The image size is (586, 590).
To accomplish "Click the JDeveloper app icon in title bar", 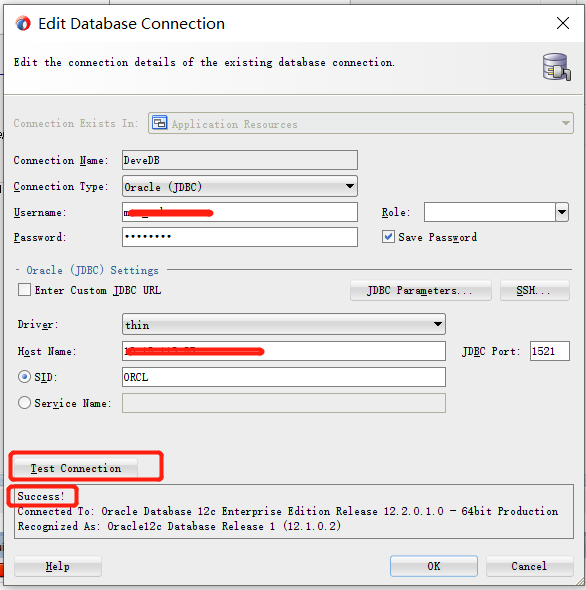I will (x=23, y=24).
